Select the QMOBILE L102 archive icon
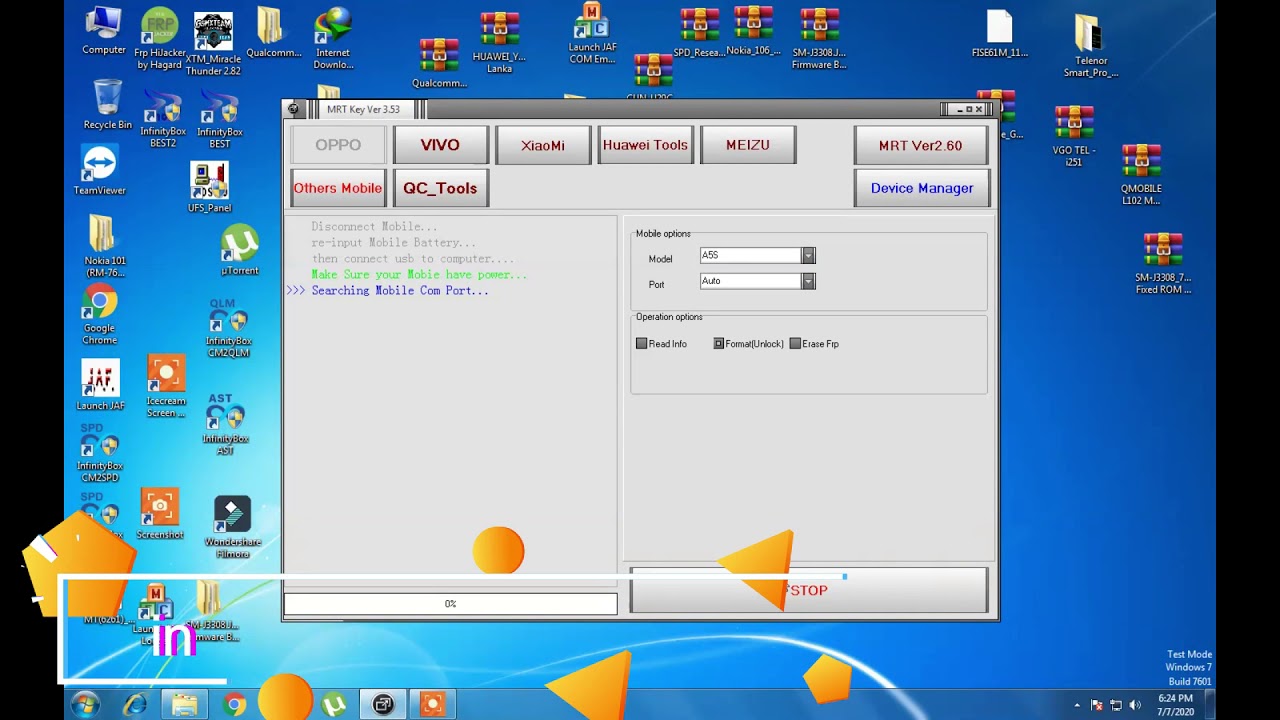 click(1141, 175)
